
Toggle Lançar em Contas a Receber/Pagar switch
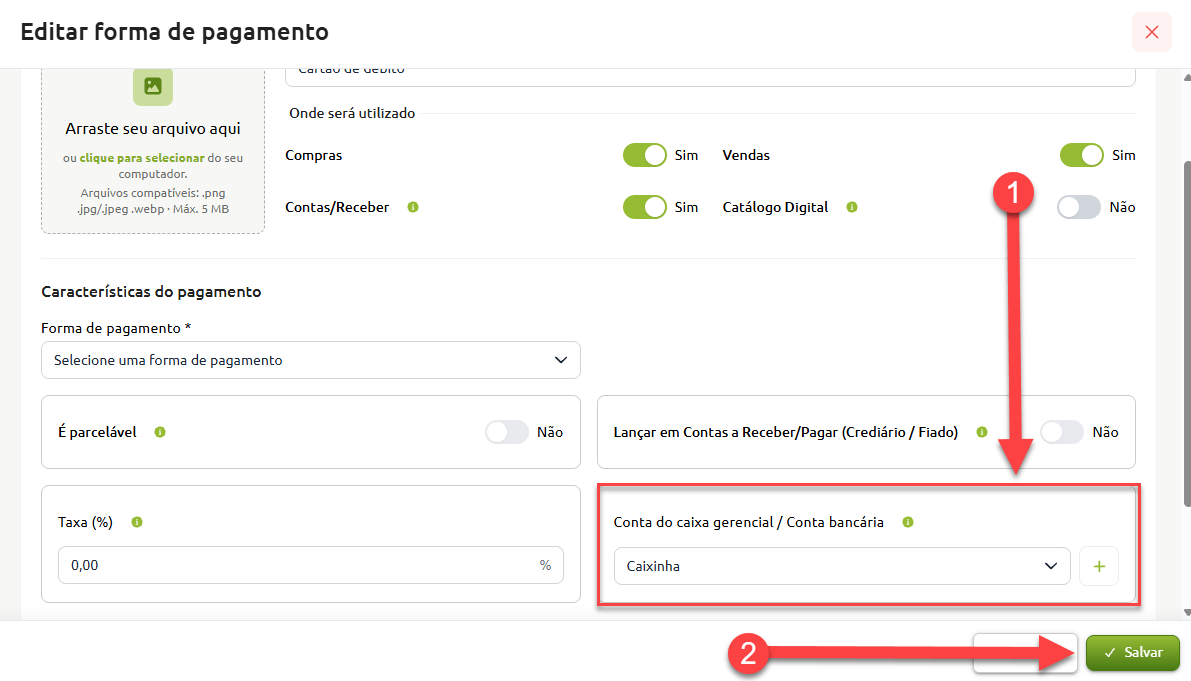1062,432
